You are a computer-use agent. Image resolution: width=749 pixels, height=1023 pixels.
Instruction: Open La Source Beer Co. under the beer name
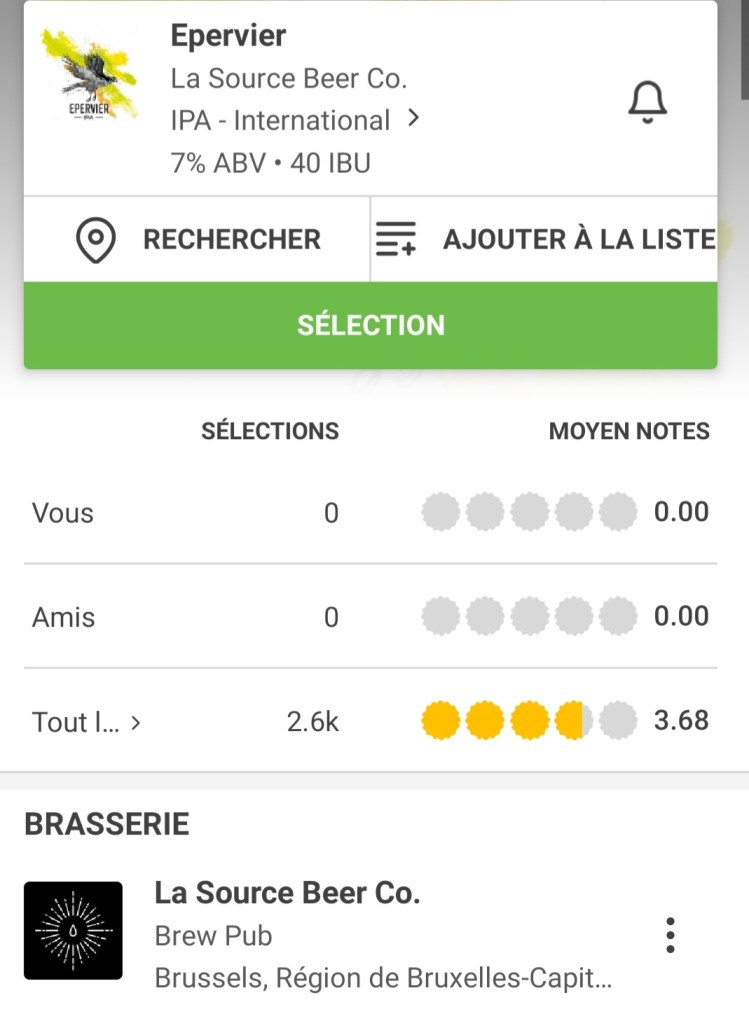[288, 78]
